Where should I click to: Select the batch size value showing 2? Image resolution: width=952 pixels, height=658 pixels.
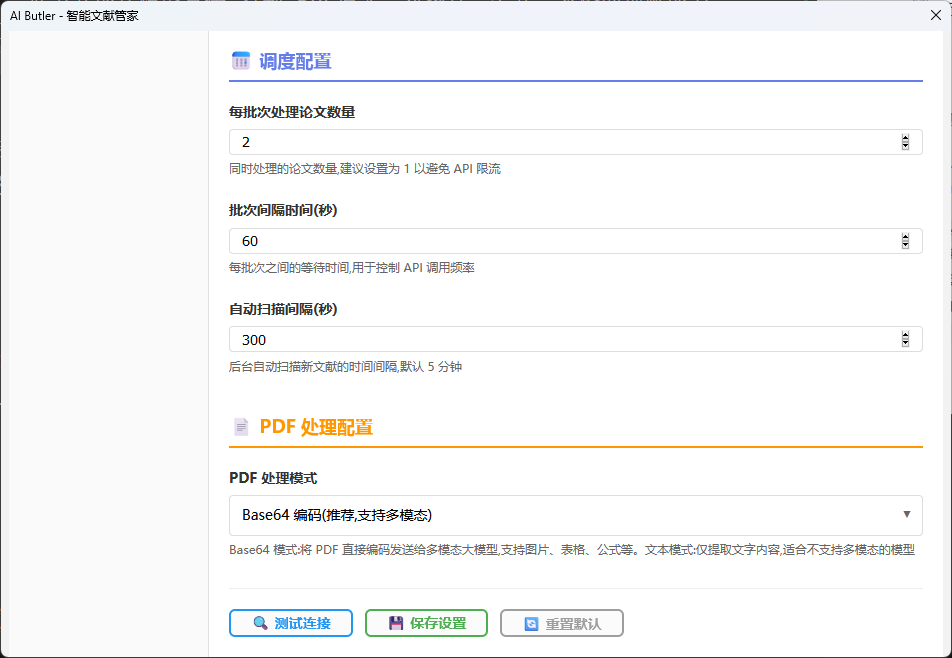[x=500, y=142]
